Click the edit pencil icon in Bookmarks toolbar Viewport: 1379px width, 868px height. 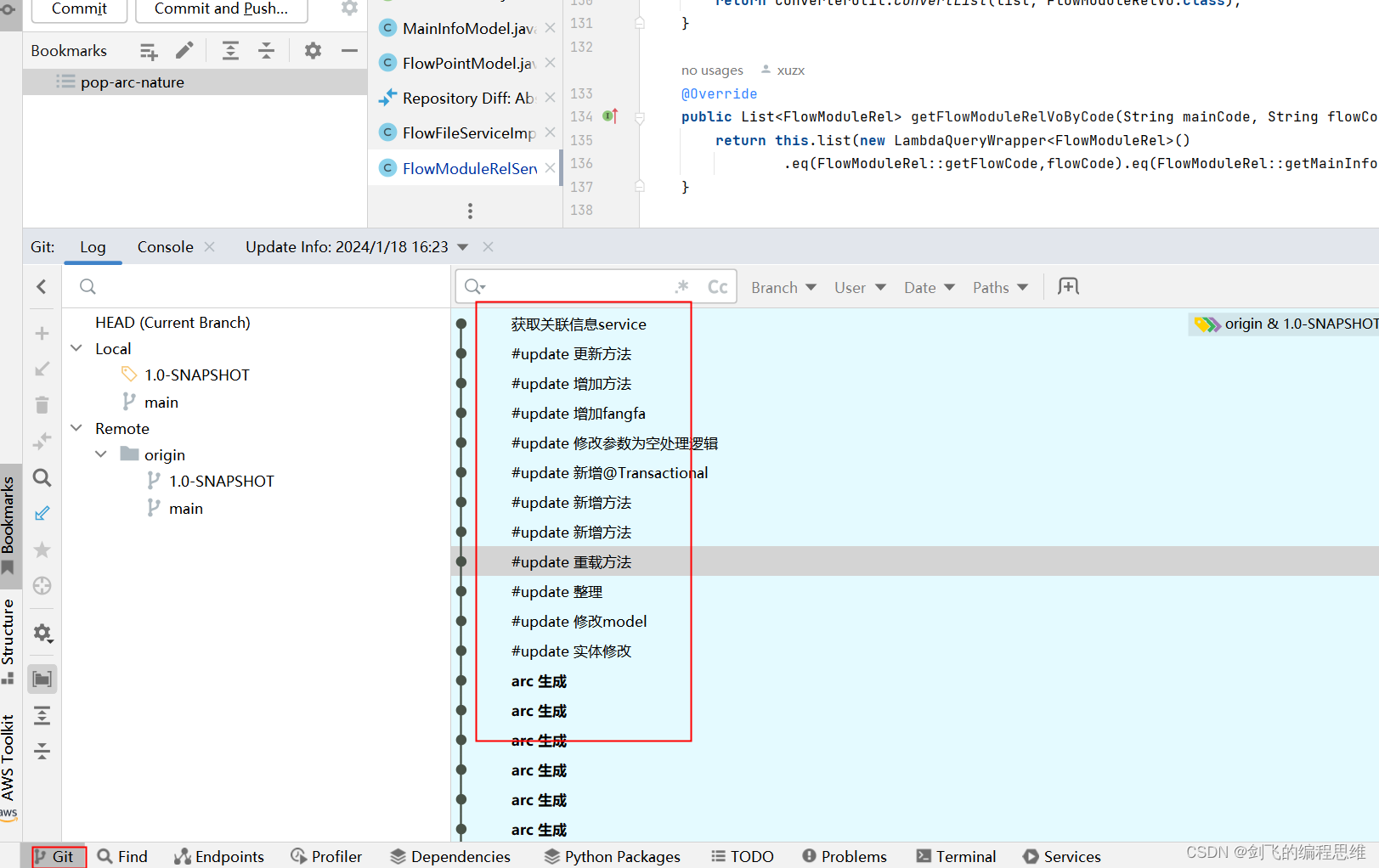tap(184, 50)
